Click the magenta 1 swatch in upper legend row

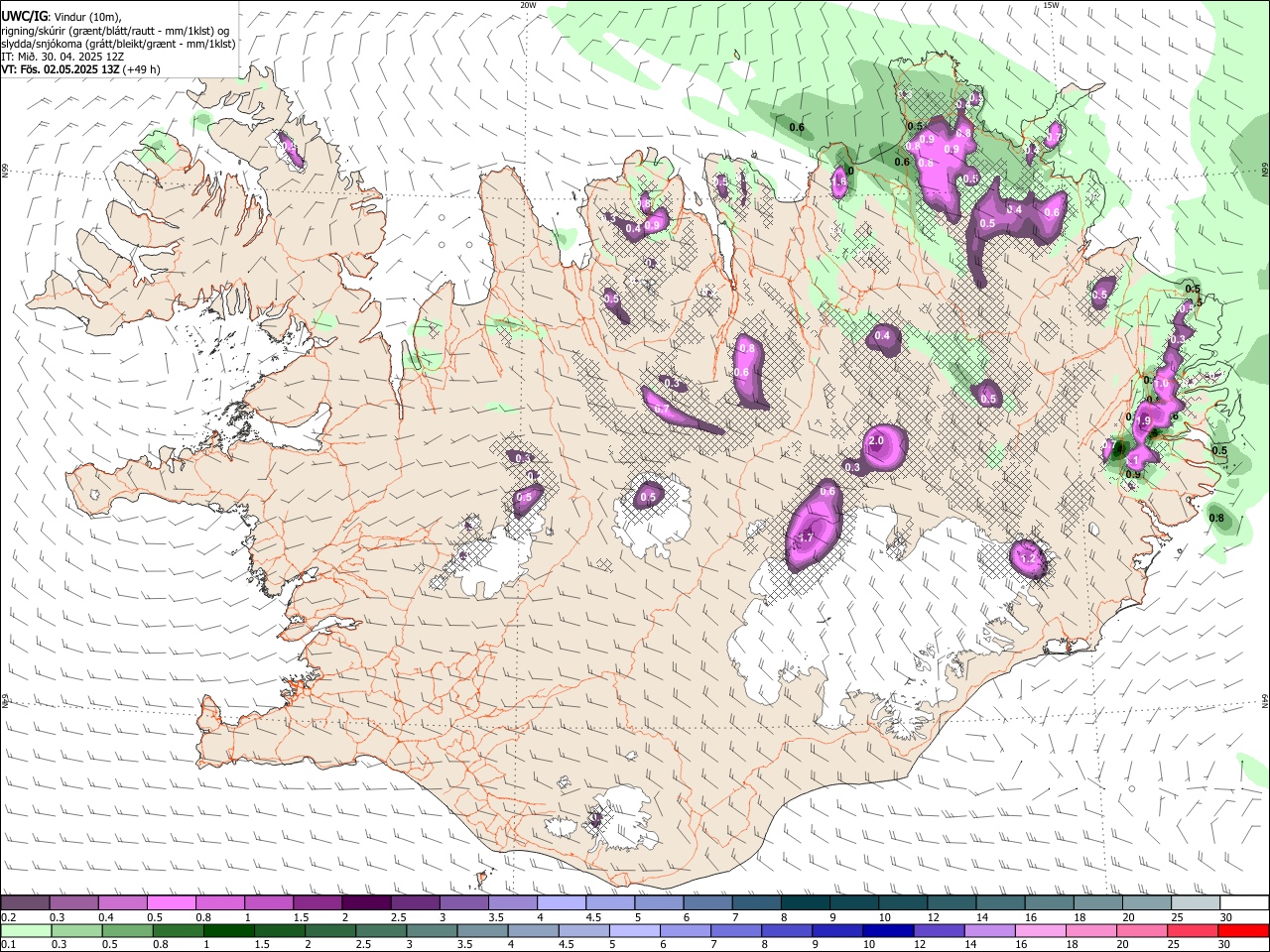(x=269, y=903)
